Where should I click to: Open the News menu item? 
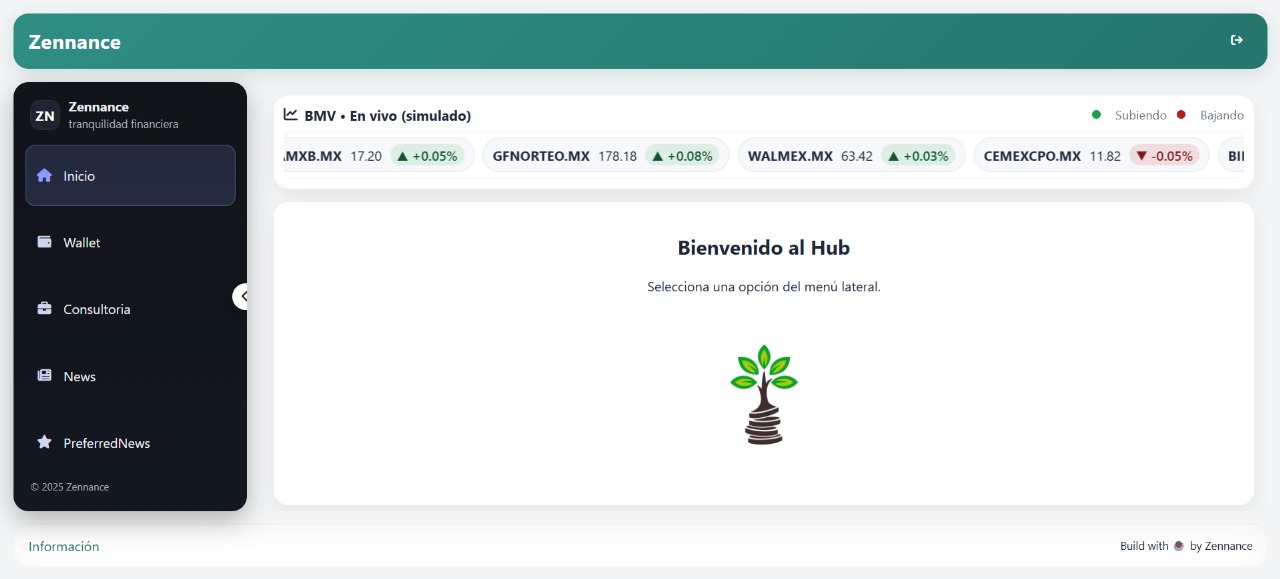[x=130, y=376]
